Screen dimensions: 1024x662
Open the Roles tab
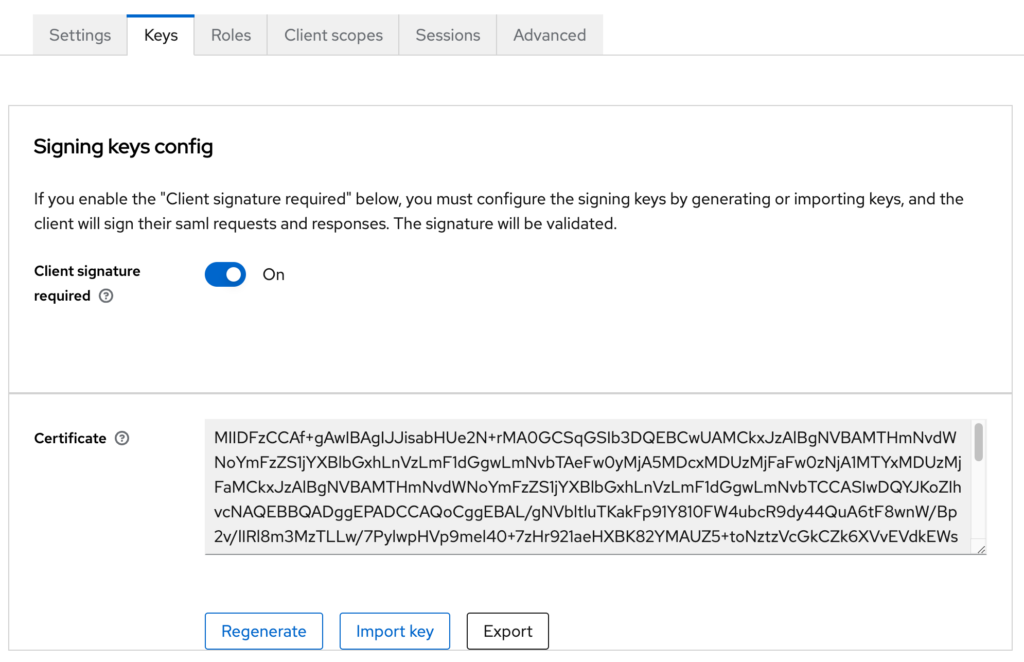tap(231, 35)
